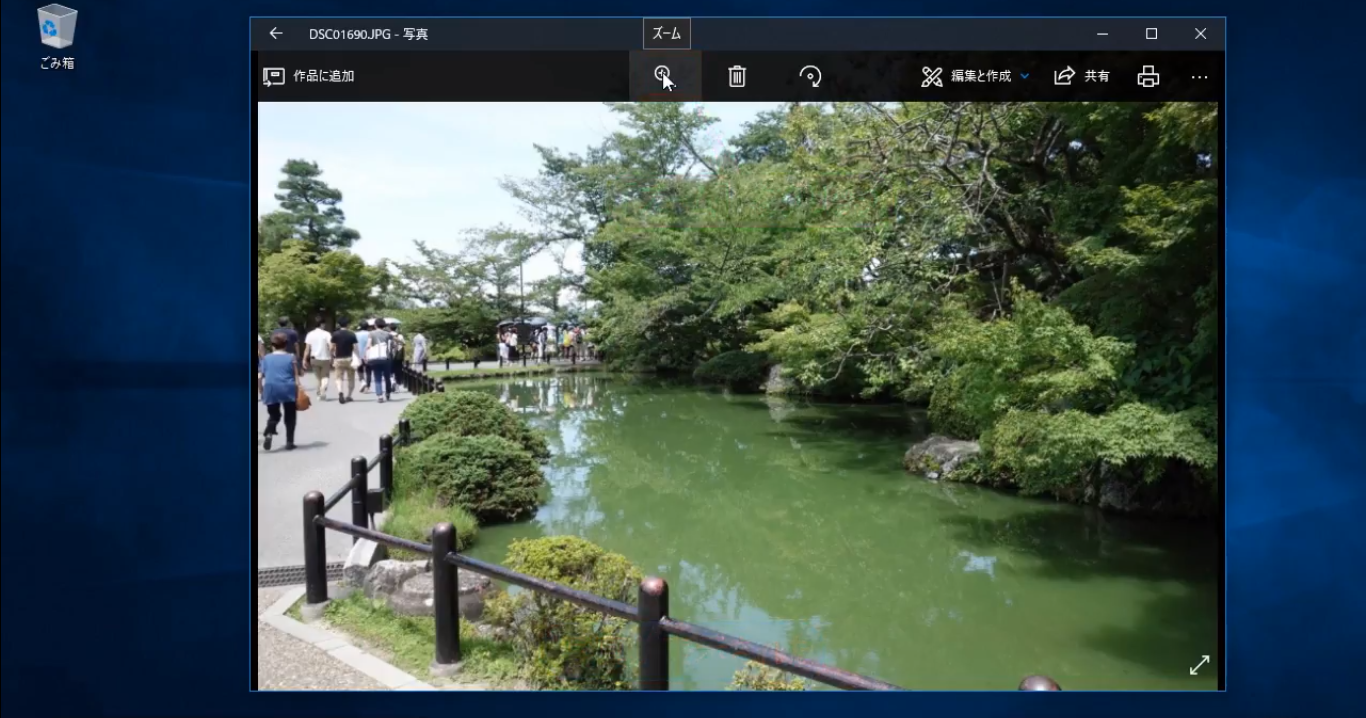Viewport: 1366px width, 718px height.
Task: Click 作品に追加 button
Action: pyautogui.click(x=309, y=76)
